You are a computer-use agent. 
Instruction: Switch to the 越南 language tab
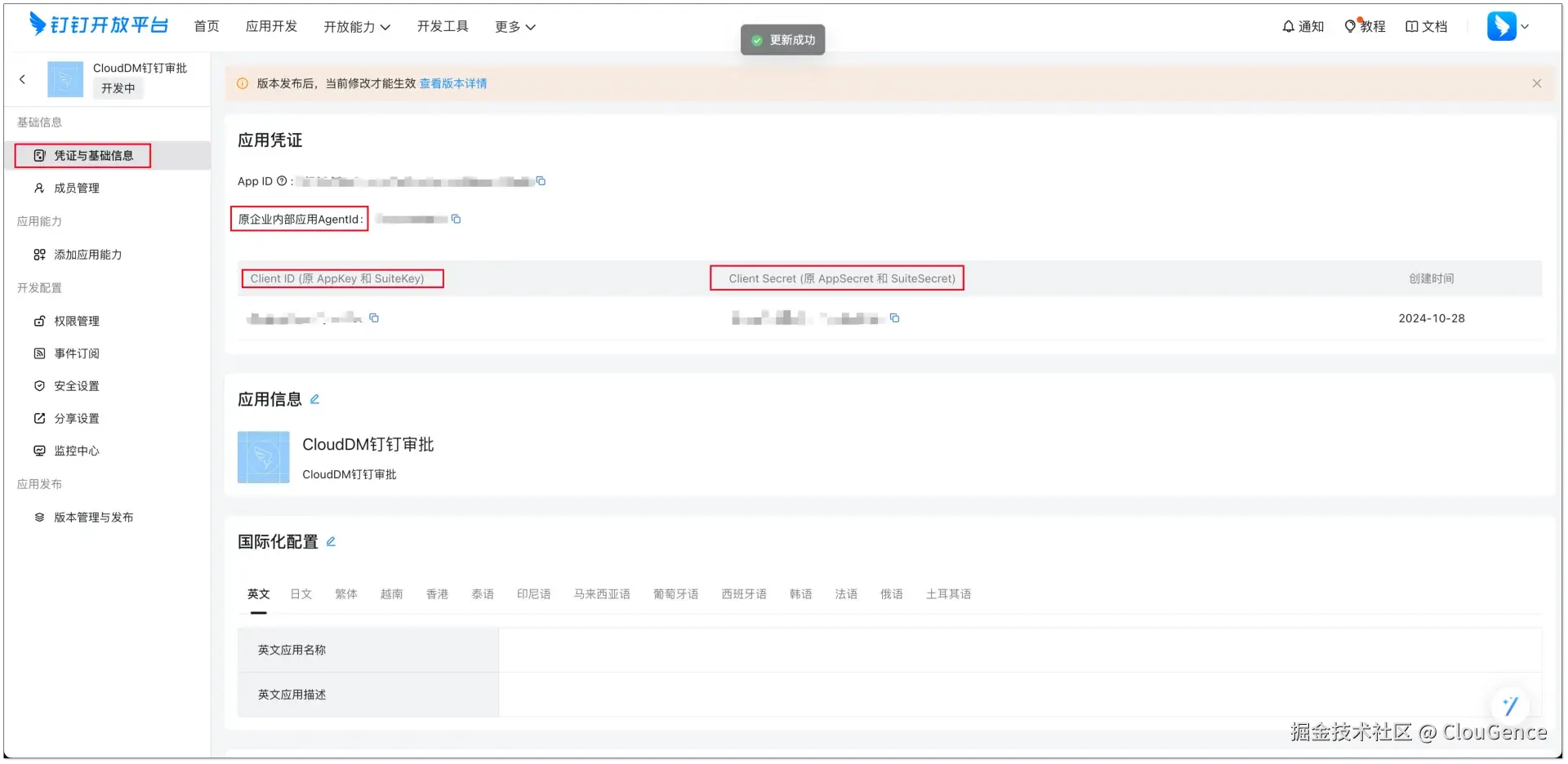(x=391, y=594)
